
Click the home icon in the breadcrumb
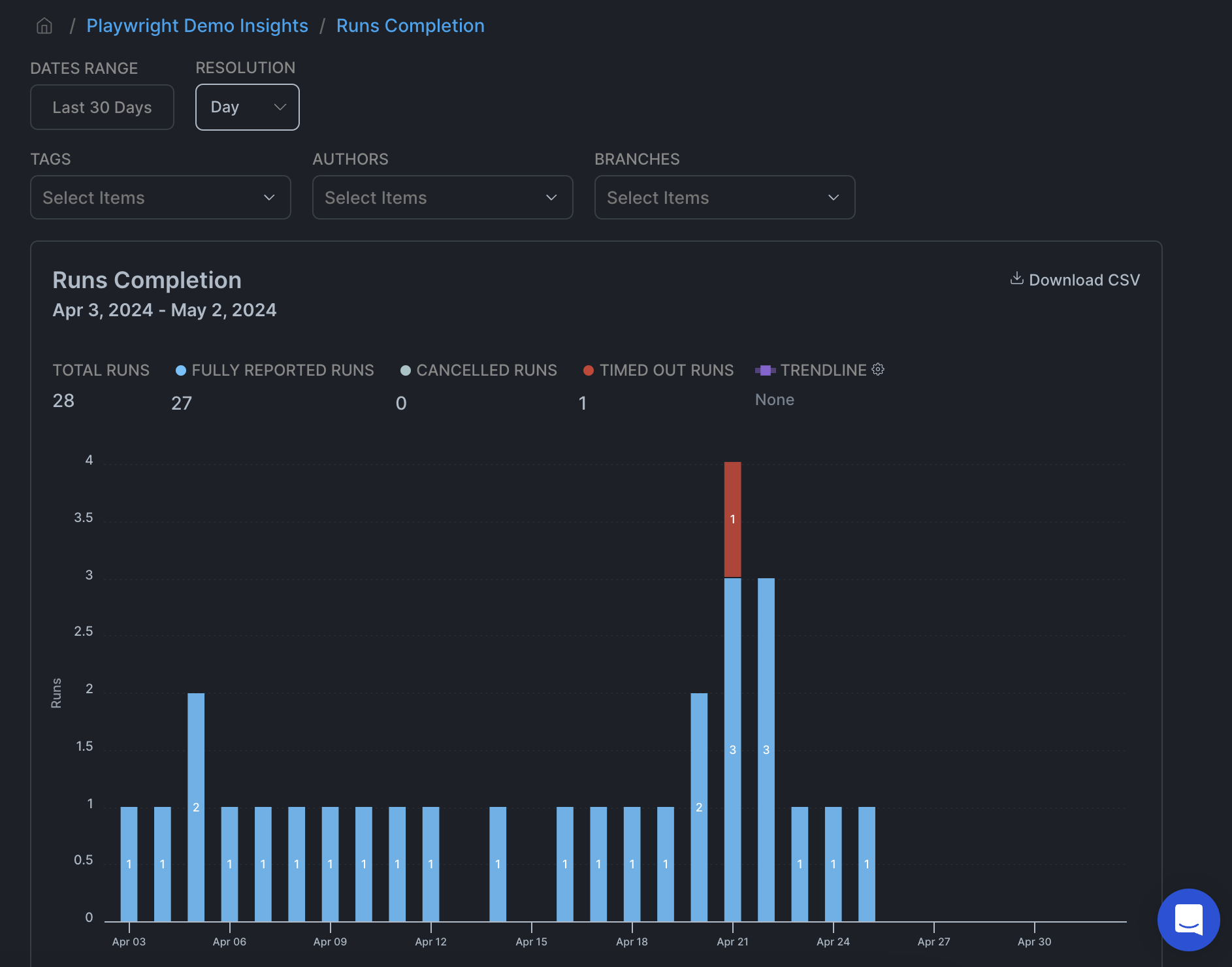pyautogui.click(x=44, y=25)
